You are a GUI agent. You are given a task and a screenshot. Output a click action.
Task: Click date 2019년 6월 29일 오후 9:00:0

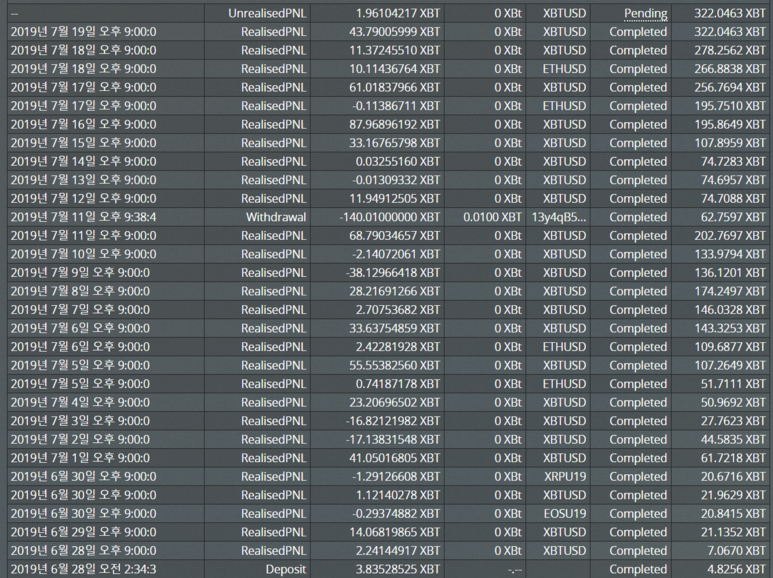pyautogui.click(x=83, y=532)
